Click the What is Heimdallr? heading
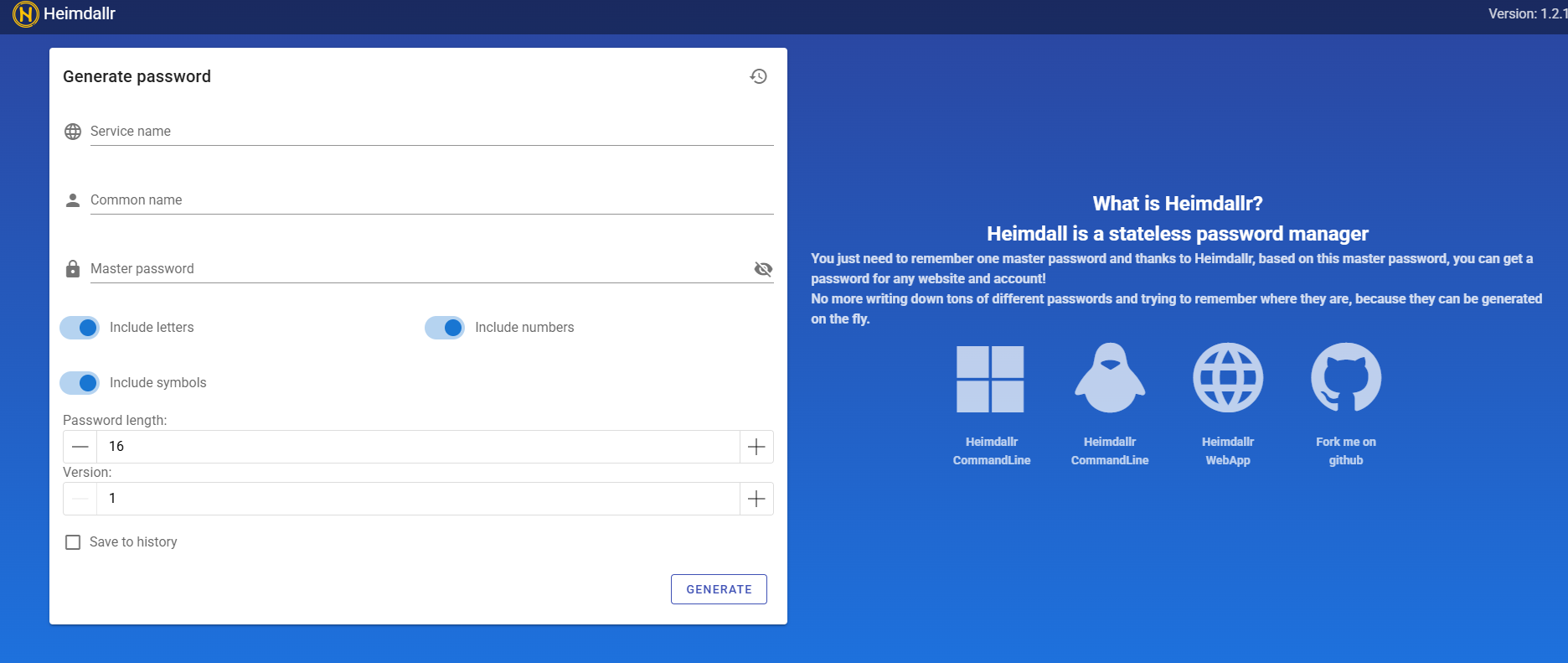The width and height of the screenshot is (1568, 663). (x=1178, y=204)
